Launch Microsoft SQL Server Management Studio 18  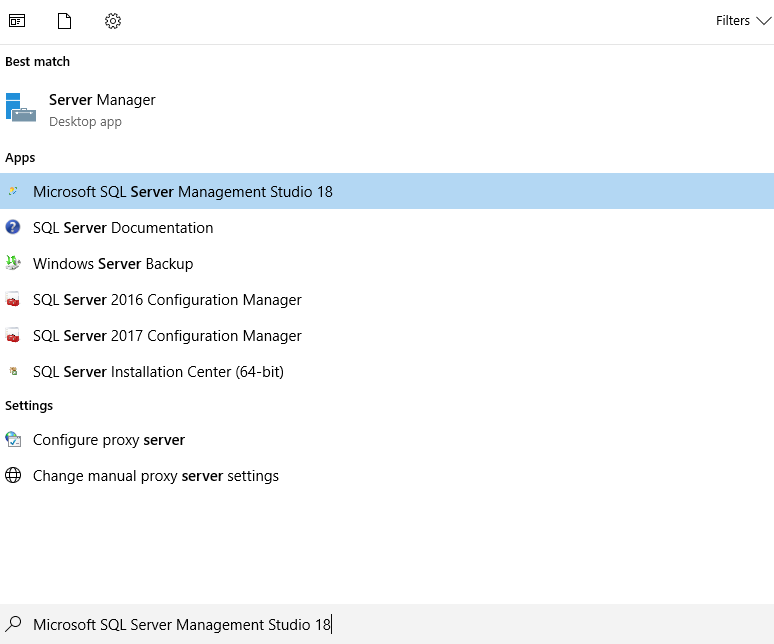[387, 191]
